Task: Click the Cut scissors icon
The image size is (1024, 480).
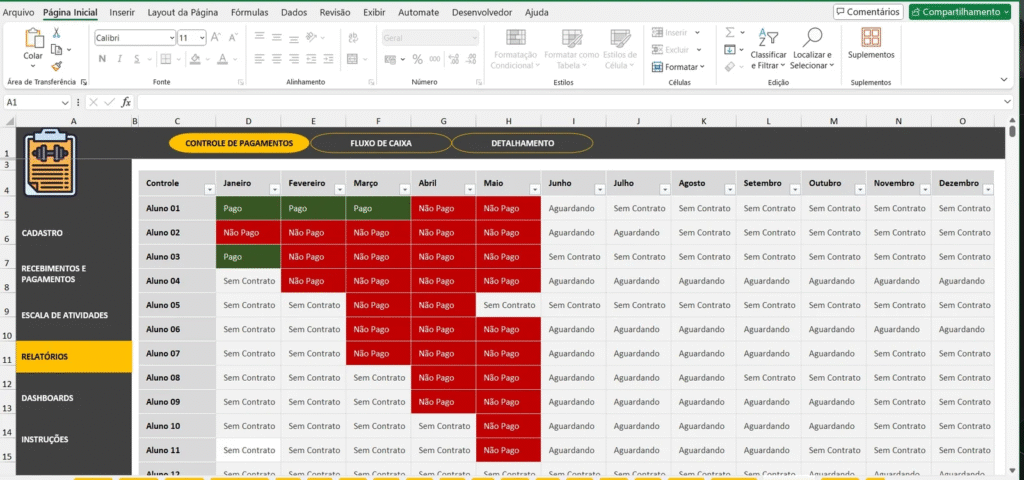Action: pos(56,33)
